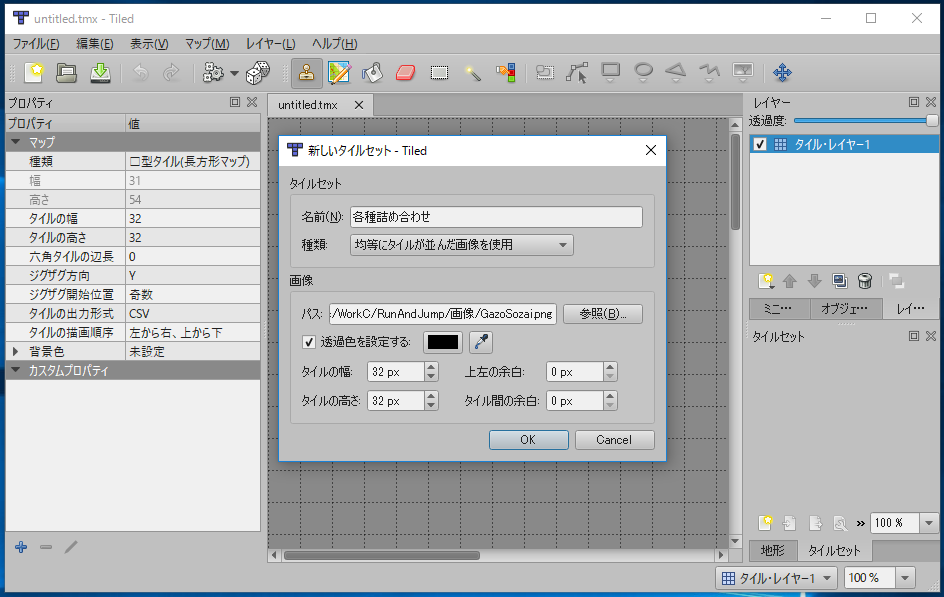Viewport: 944px width, 597px height.
Task: Select the Insert Tile image tool
Action: coord(743,73)
